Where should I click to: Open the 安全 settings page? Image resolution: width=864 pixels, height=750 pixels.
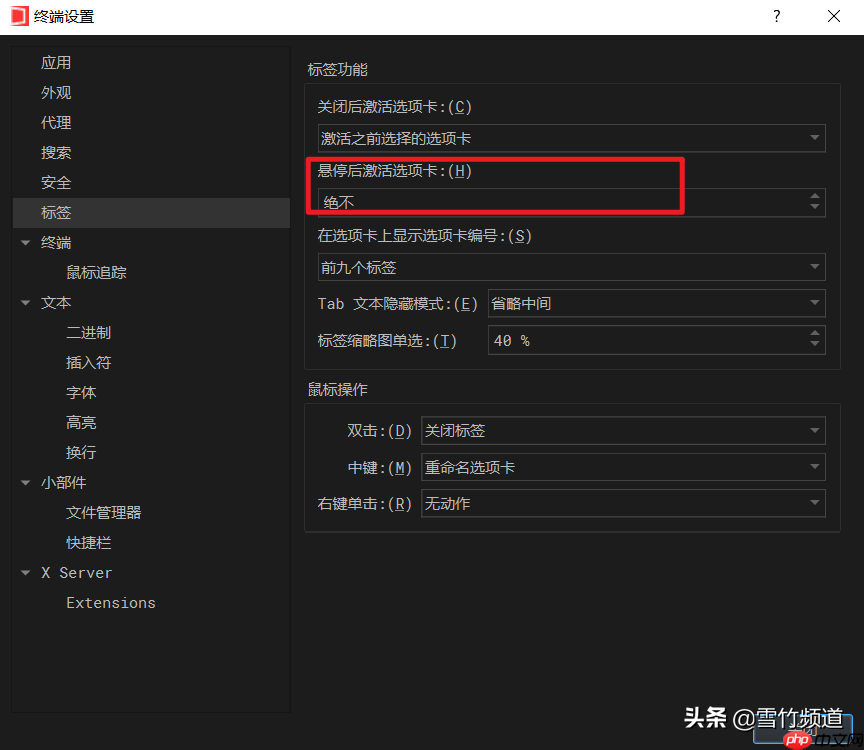[56, 182]
